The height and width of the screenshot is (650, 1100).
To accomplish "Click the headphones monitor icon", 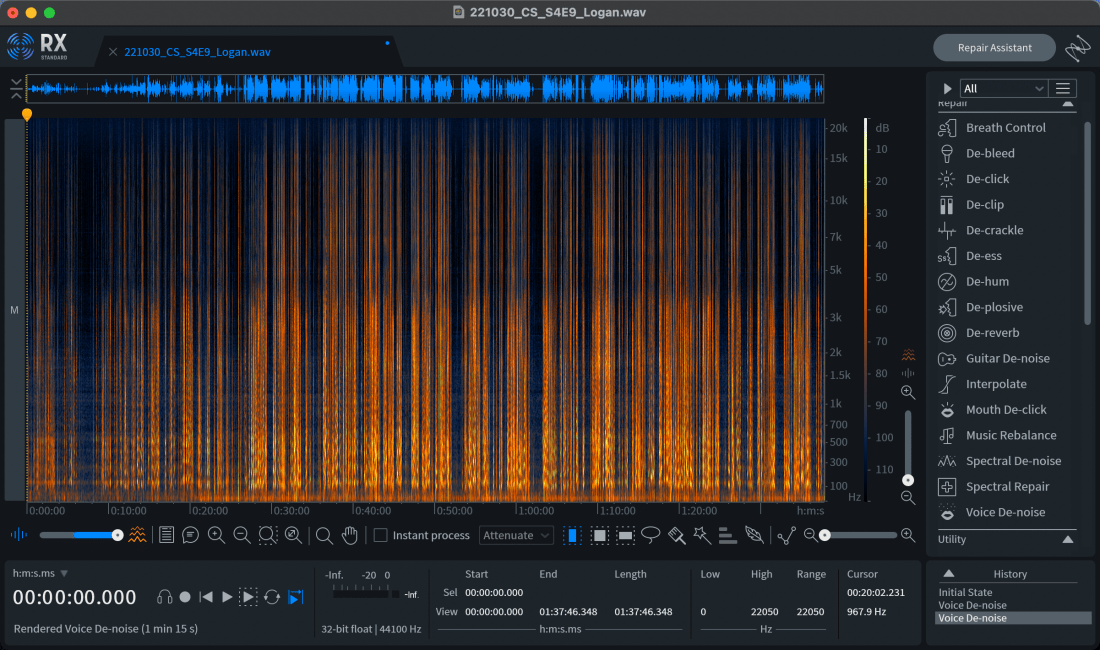I will 165,597.
